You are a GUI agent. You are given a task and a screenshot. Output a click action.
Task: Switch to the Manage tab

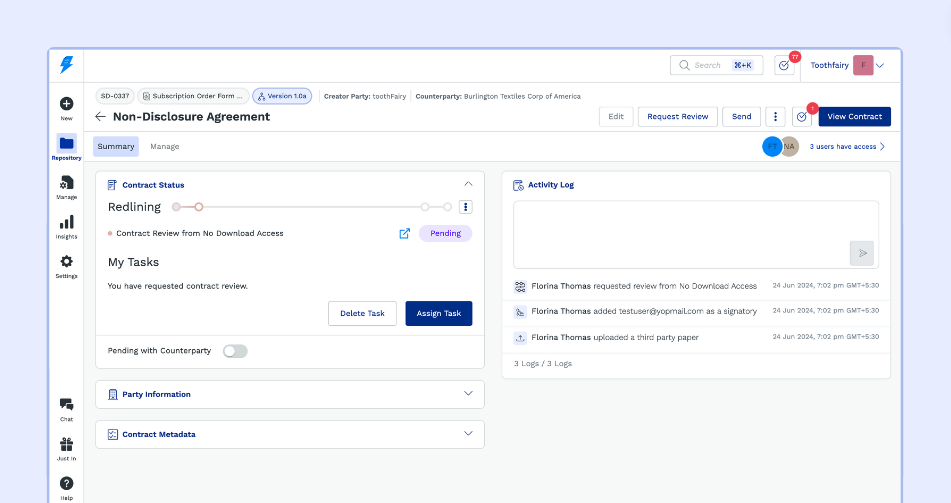tap(165, 147)
